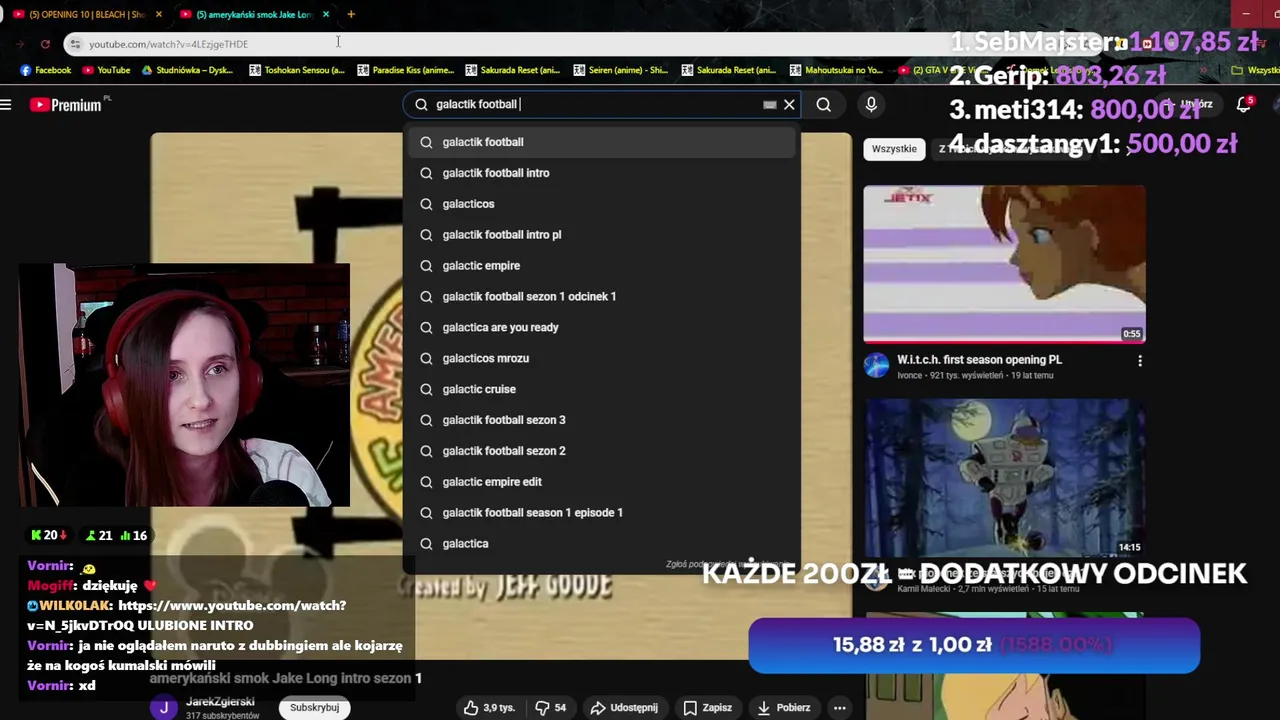This screenshot has height=720, width=1280.
Task: Choose suggestion 'galactic cruise'
Action: 601,389
